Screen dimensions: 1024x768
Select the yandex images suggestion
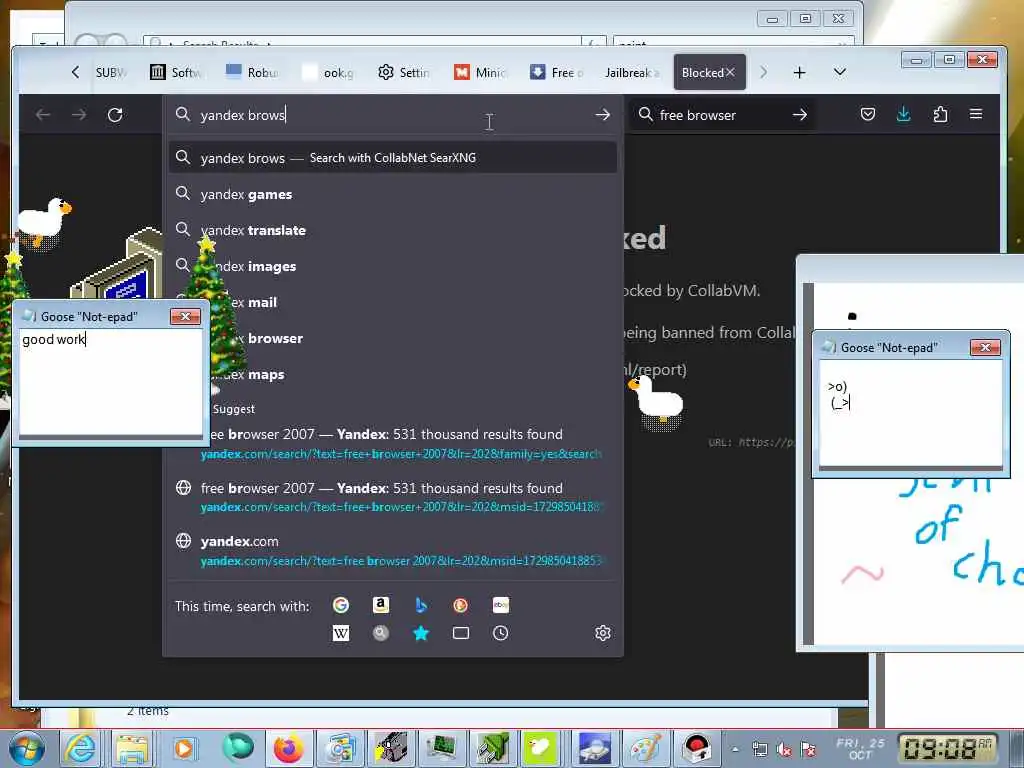click(392, 266)
